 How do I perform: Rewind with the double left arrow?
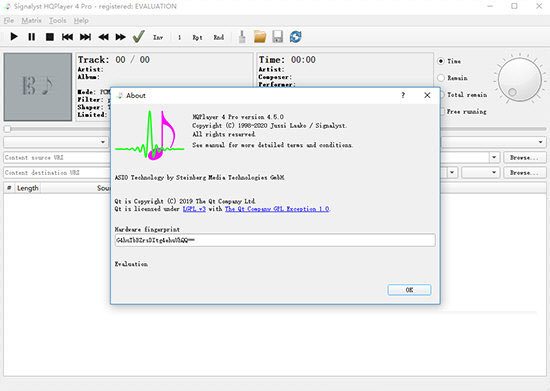point(103,36)
